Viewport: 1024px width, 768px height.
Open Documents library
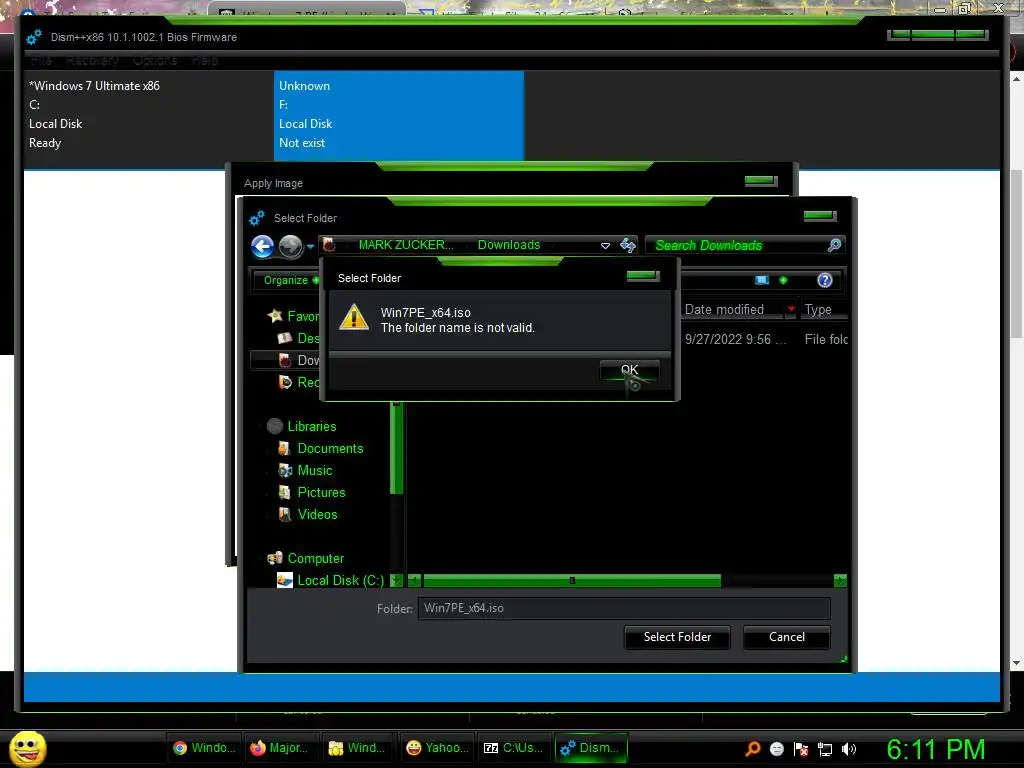point(321,449)
